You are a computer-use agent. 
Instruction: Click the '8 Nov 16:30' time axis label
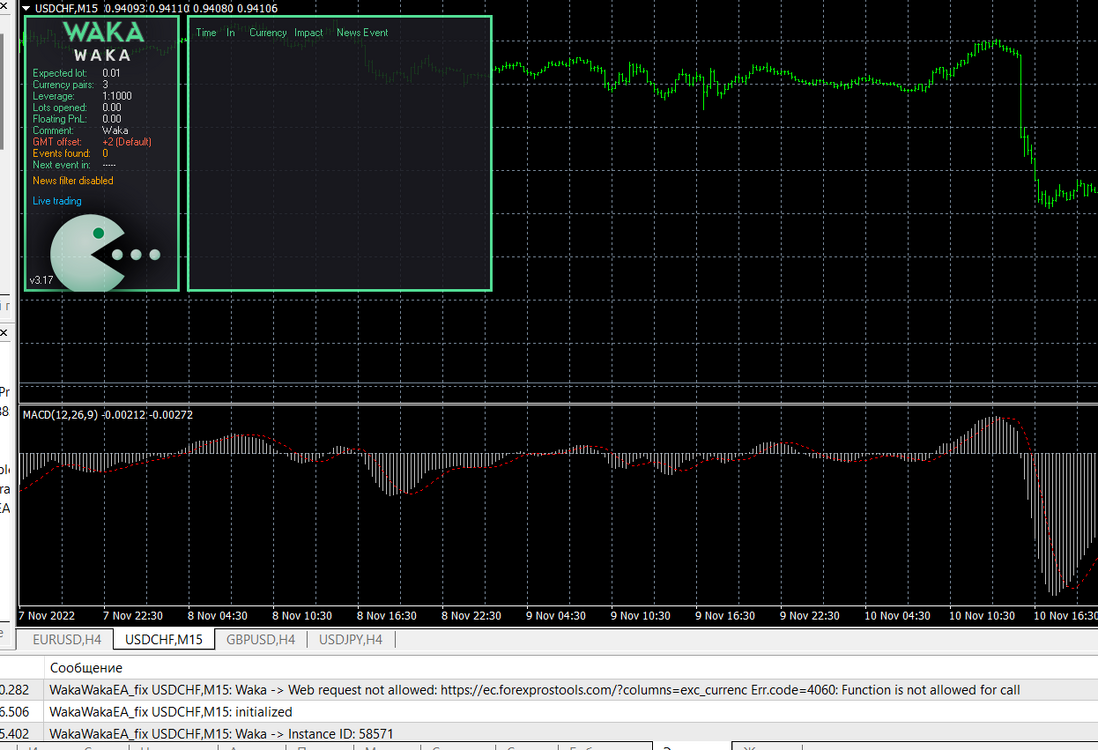(387, 616)
